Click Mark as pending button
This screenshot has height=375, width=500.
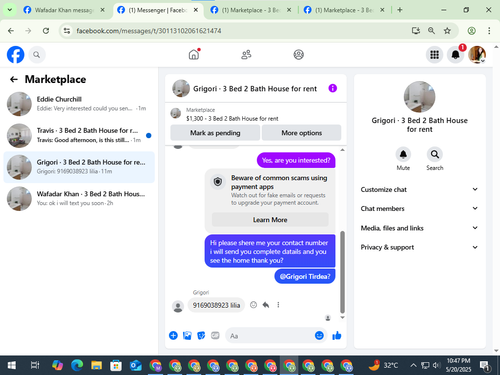[215, 133]
